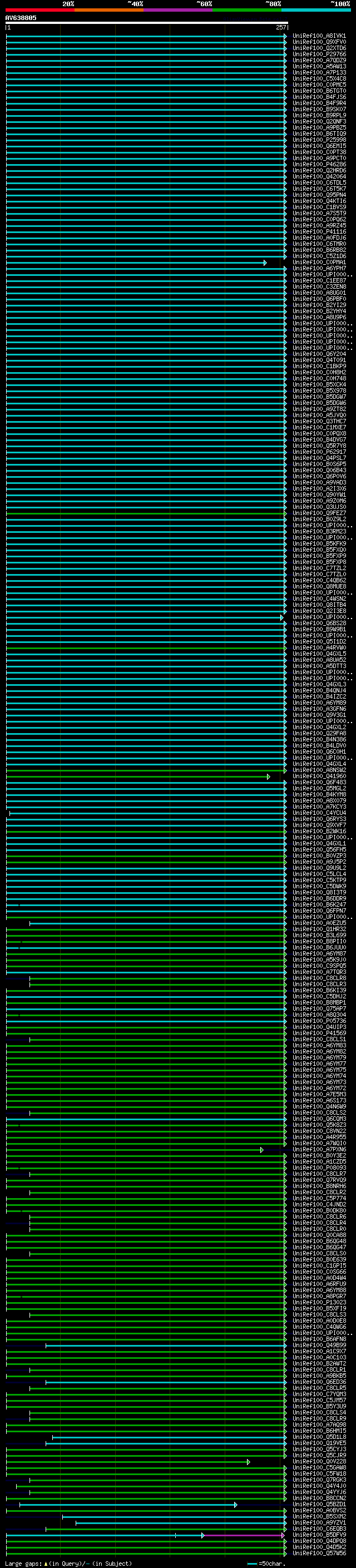Click the UniRef100_Q1HR32 hit label
The image size is (356, 1568).
click(x=319, y=929)
